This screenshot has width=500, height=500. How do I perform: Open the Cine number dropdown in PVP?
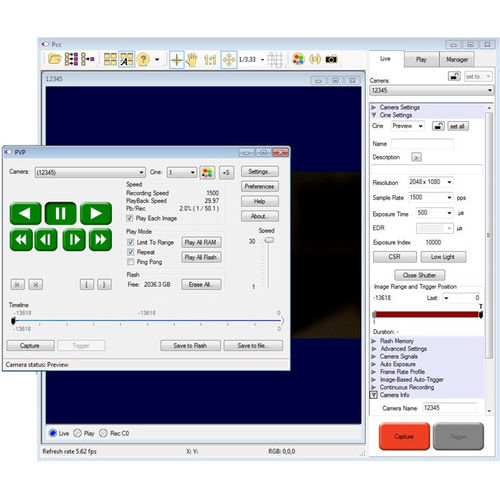[x=182, y=172]
